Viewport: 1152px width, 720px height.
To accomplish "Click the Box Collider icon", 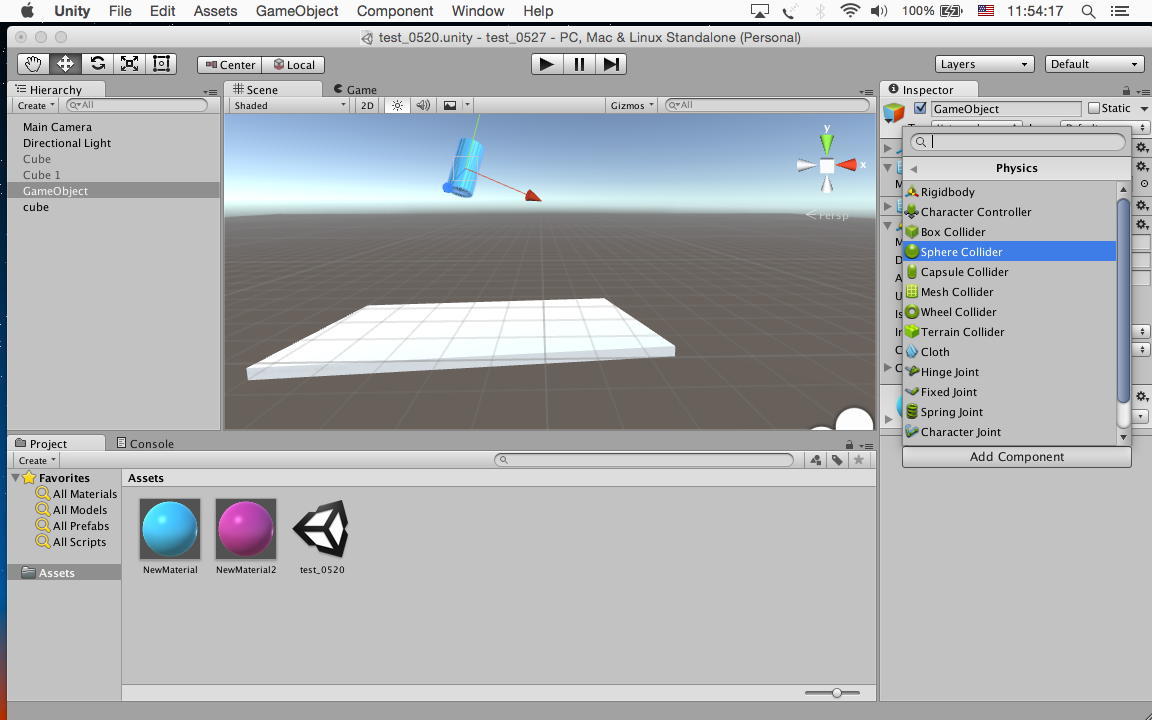I will (912, 231).
